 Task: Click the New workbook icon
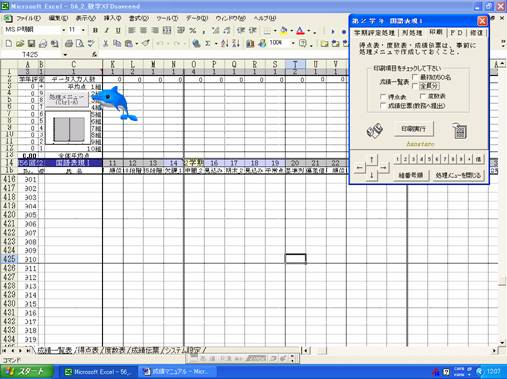point(9,43)
